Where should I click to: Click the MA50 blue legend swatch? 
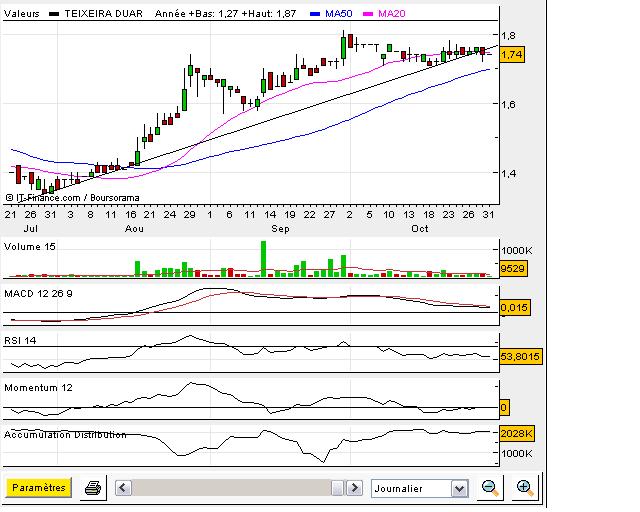[x=315, y=14]
